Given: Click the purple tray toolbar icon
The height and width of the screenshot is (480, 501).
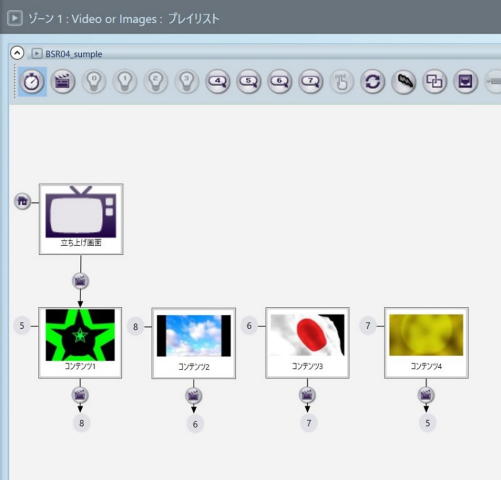Looking at the screenshot, I should click(465, 81).
